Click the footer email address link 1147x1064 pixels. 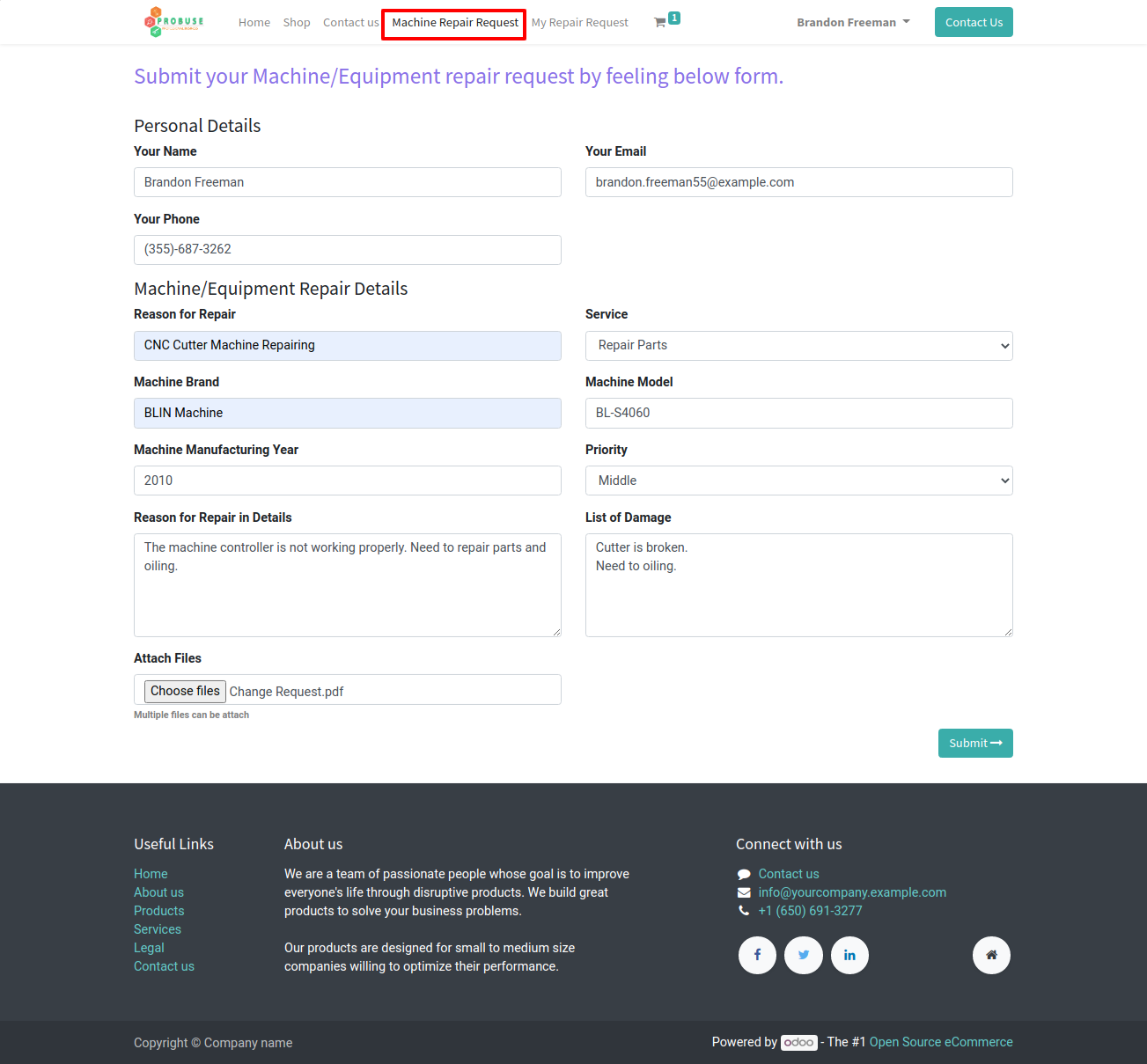pos(852,892)
